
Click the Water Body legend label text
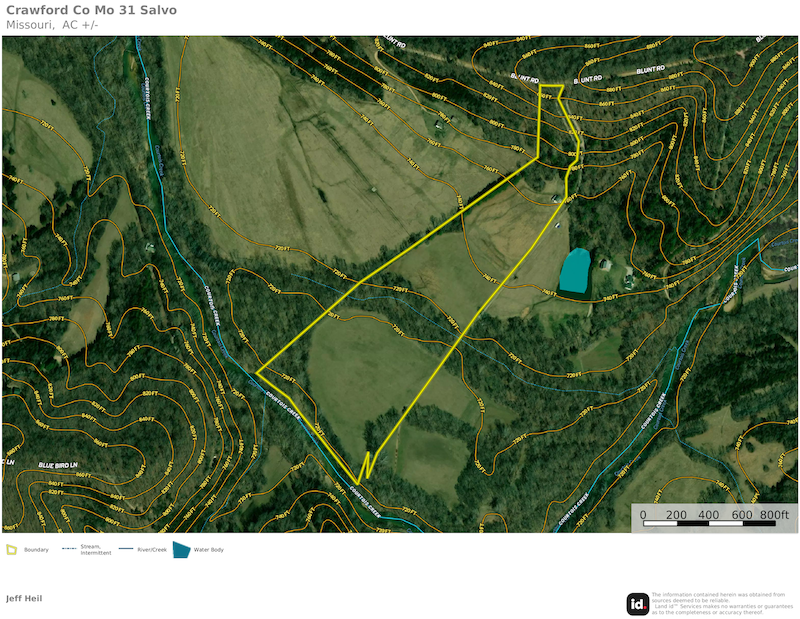(208, 549)
